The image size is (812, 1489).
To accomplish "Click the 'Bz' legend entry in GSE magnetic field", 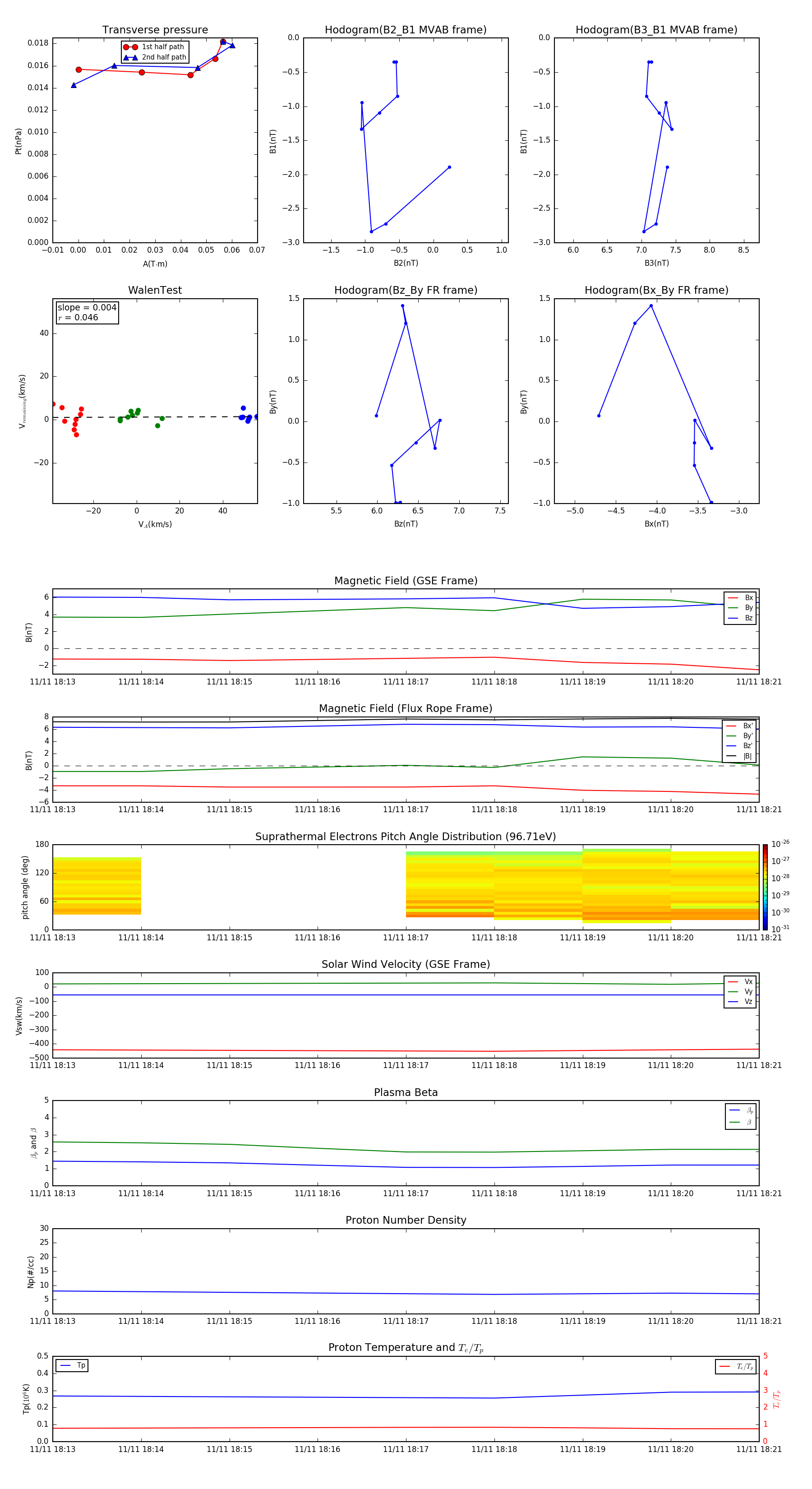I will point(740,619).
